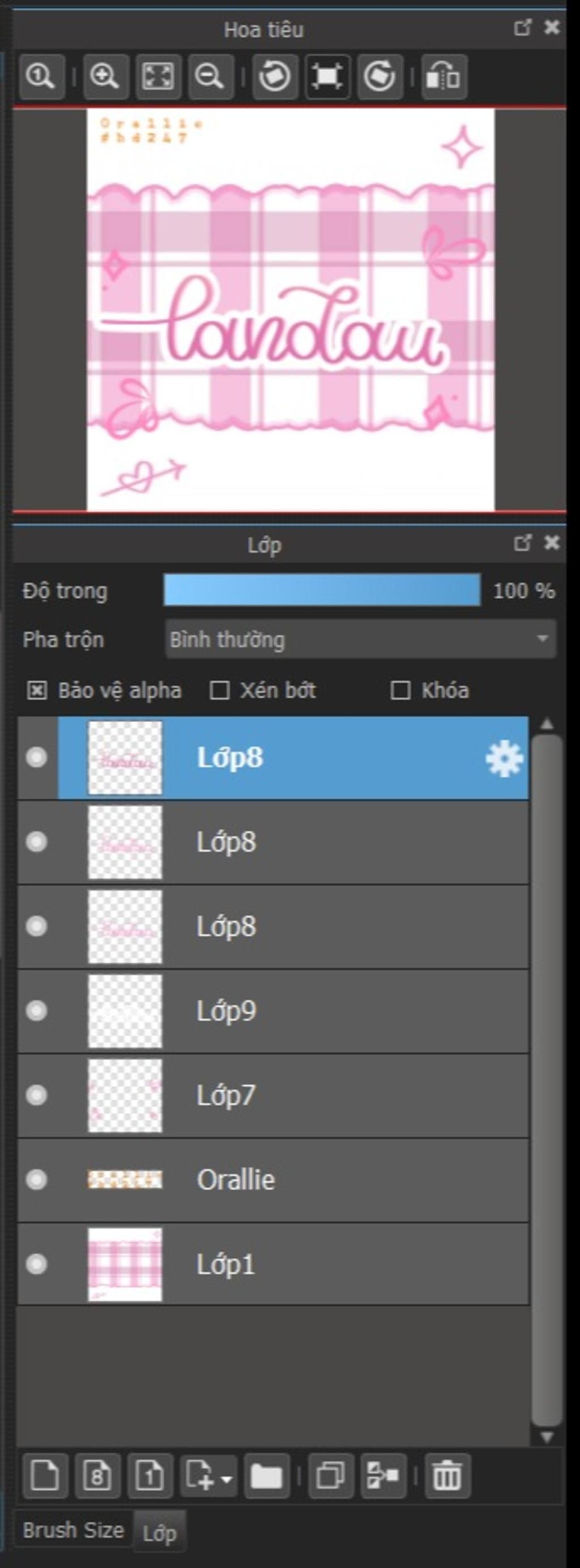The height and width of the screenshot is (1568, 580).
Task: Toggle the Bảo vệ alpha checkbox
Action: [37, 690]
